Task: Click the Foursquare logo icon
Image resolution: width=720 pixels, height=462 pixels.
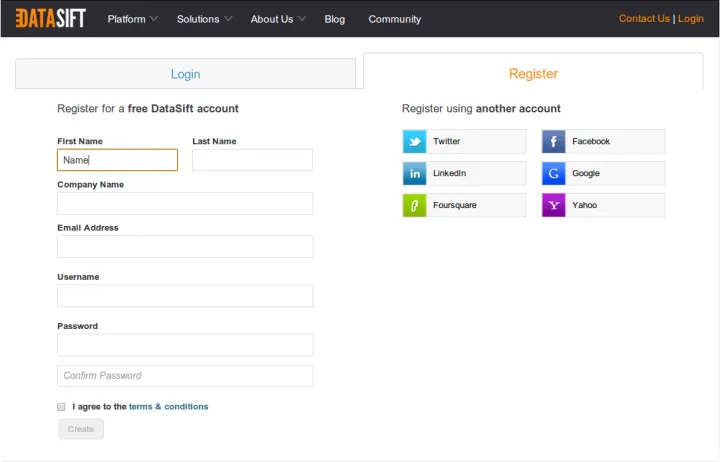Action: tap(415, 206)
